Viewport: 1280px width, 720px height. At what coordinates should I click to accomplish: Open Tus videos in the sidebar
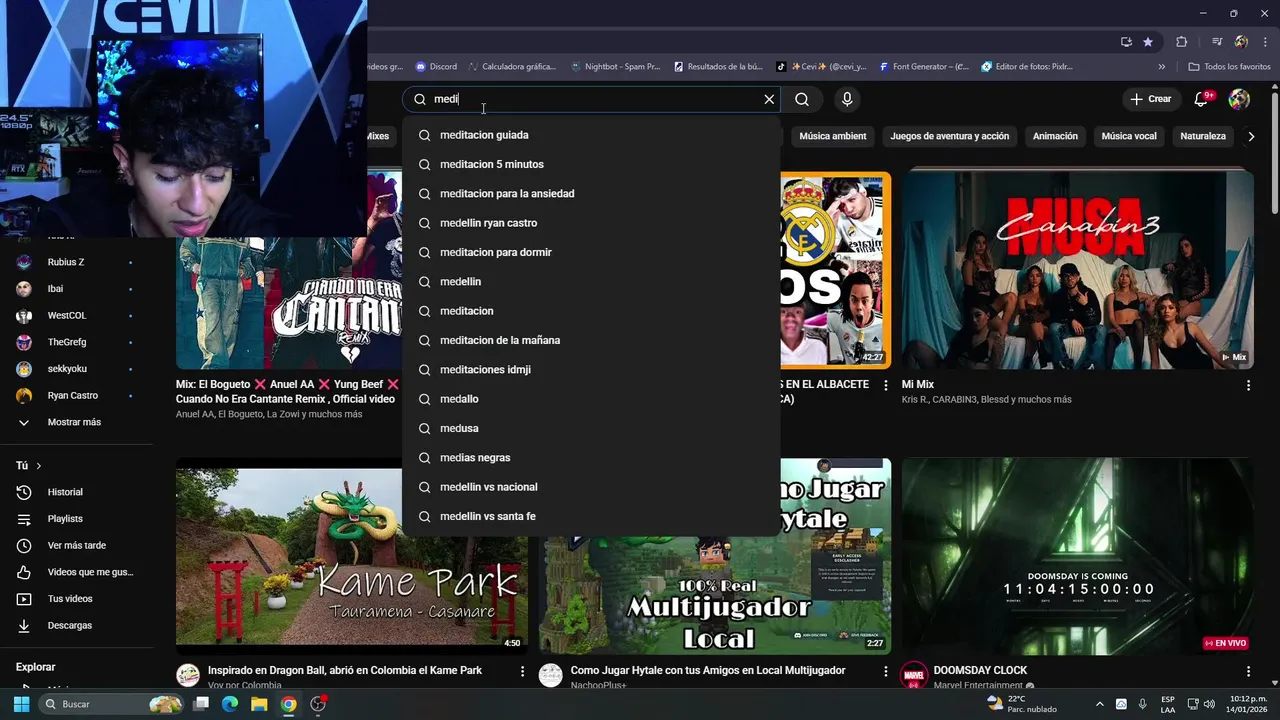(76, 599)
